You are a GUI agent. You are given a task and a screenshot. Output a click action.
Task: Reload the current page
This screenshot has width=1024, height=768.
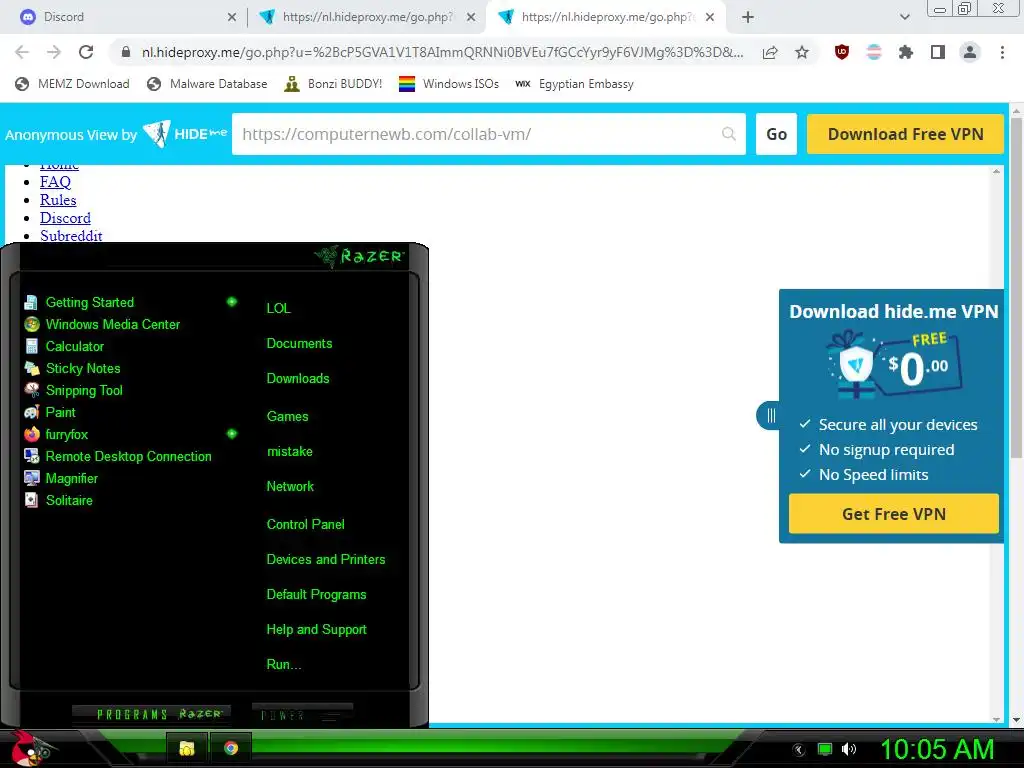coord(86,52)
